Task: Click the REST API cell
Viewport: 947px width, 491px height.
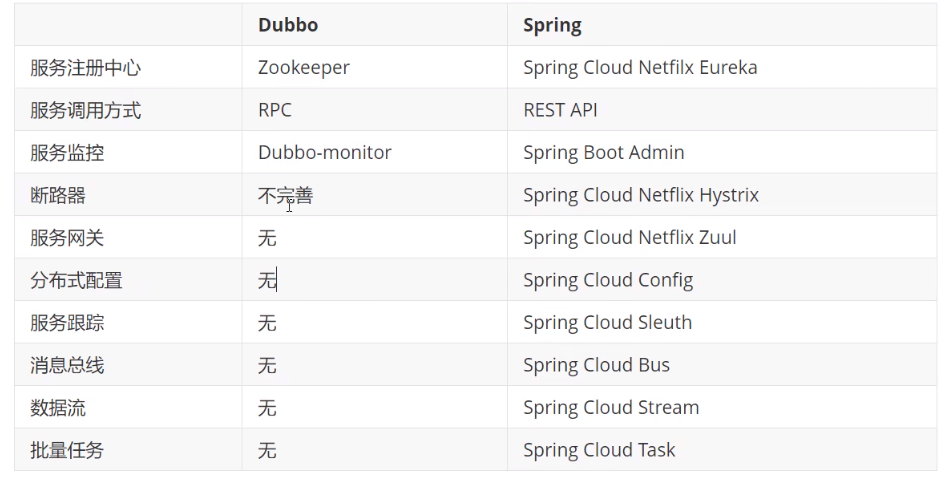Action: pyautogui.click(x=560, y=110)
